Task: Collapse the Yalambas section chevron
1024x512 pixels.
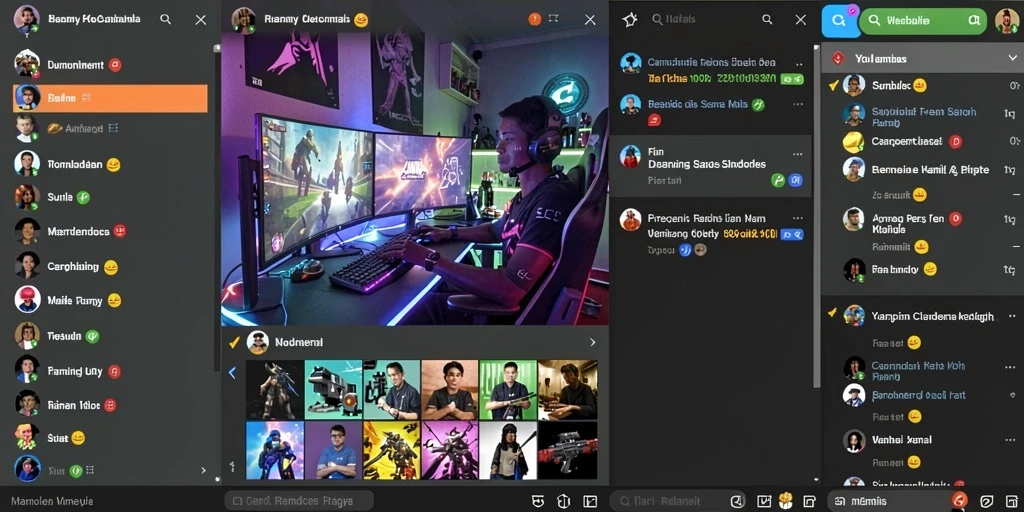Action: tap(1012, 58)
